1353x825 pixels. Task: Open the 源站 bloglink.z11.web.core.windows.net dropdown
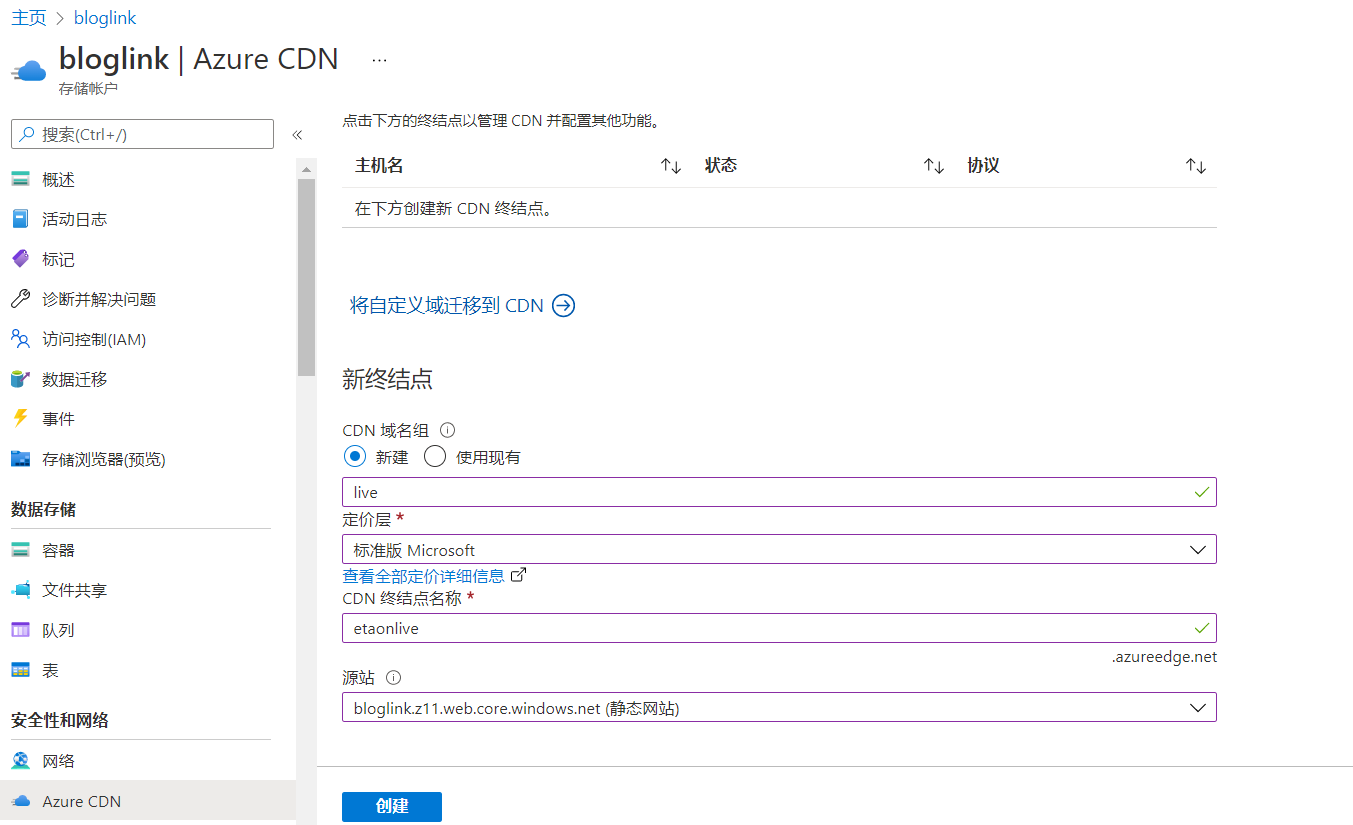click(x=779, y=707)
